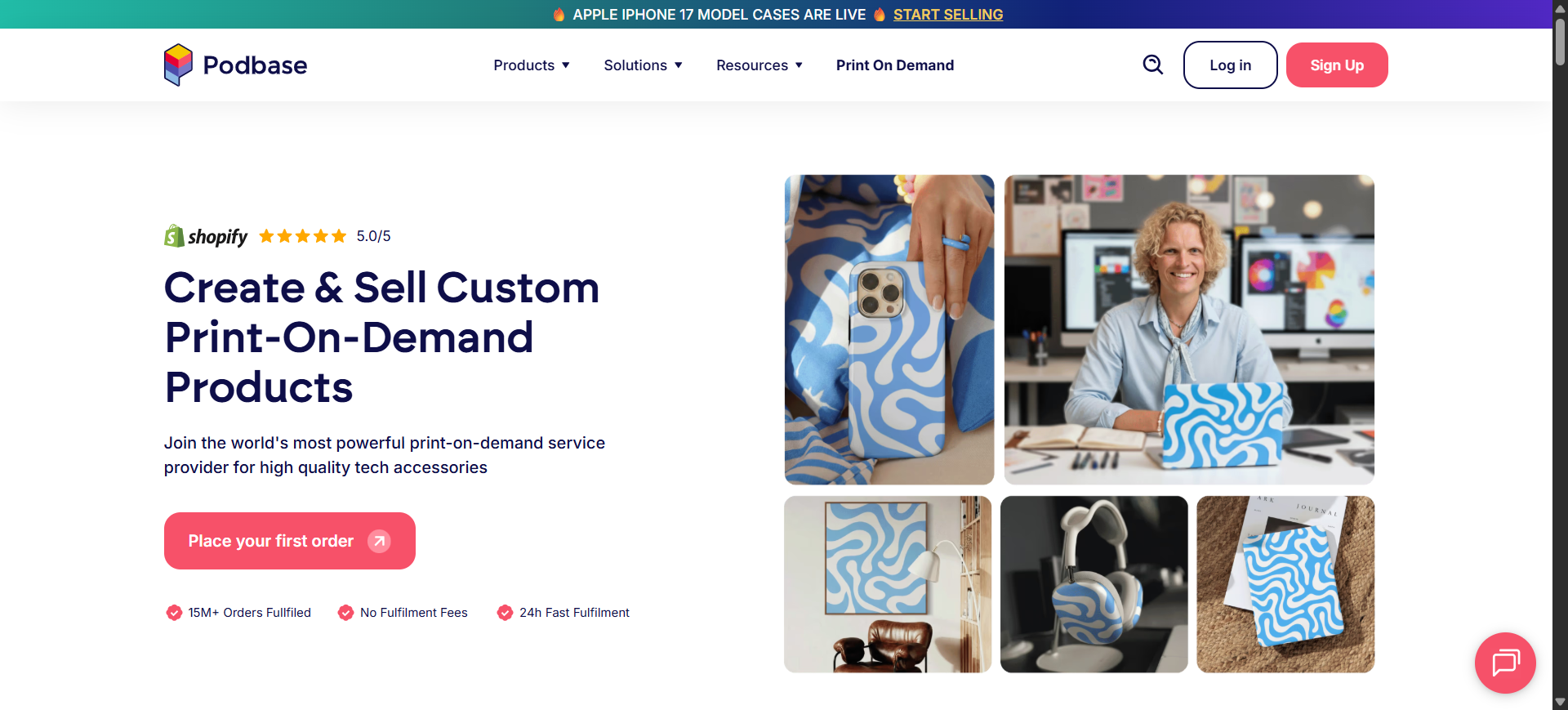The height and width of the screenshot is (710, 1568).
Task: Open the Print On Demand nav item
Action: [x=895, y=65]
